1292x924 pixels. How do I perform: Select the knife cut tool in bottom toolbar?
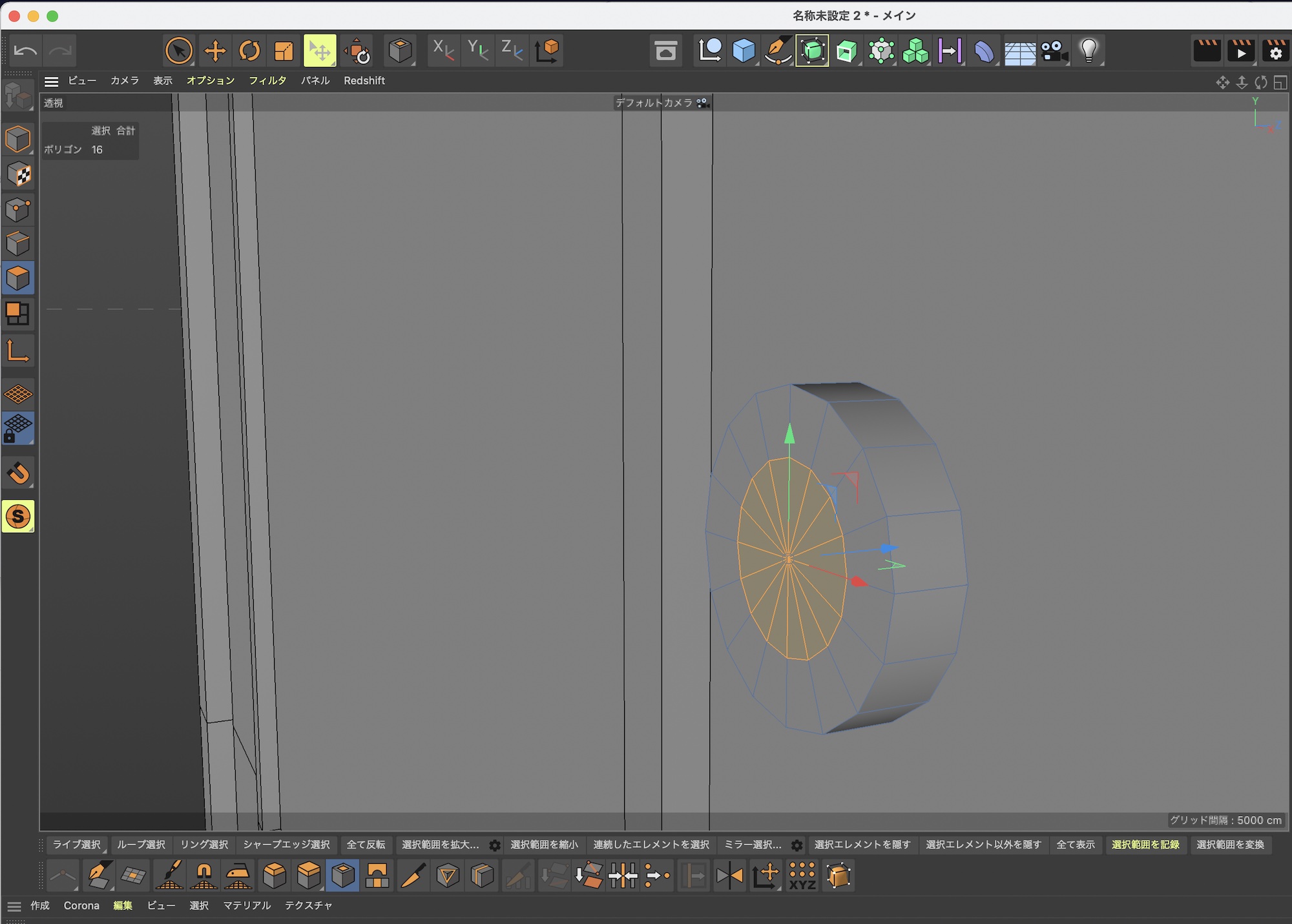pos(413,876)
